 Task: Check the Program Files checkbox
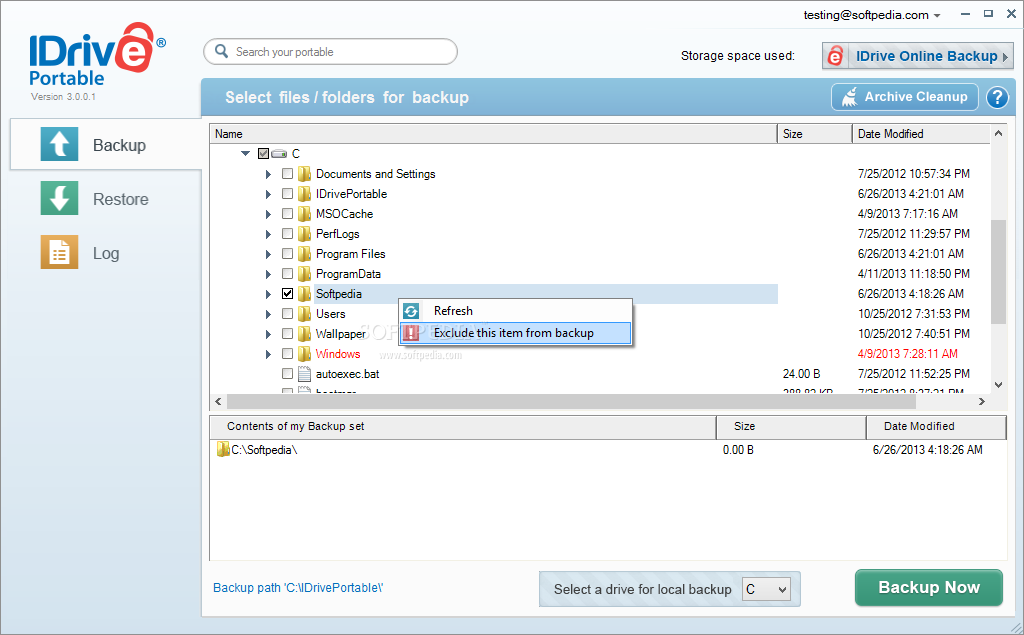point(287,253)
